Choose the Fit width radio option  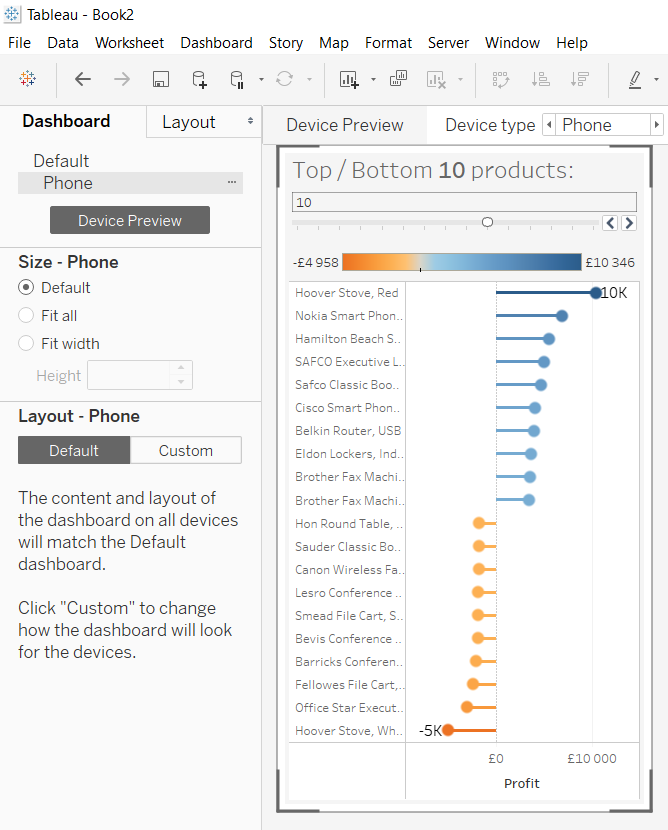[x=27, y=344]
